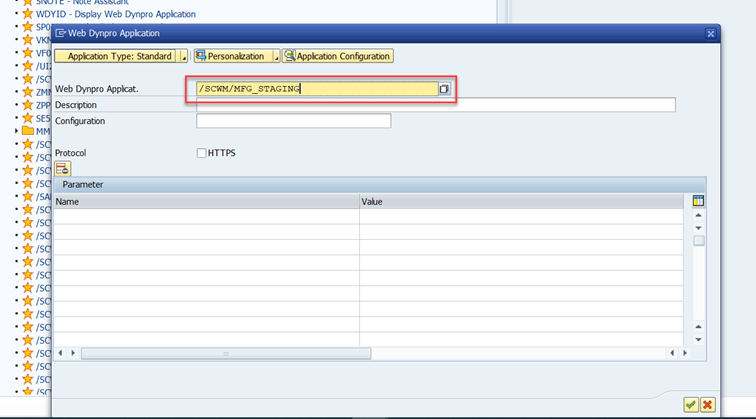Click right arrow of Name column horizontal scrollbar

tap(73, 353)
